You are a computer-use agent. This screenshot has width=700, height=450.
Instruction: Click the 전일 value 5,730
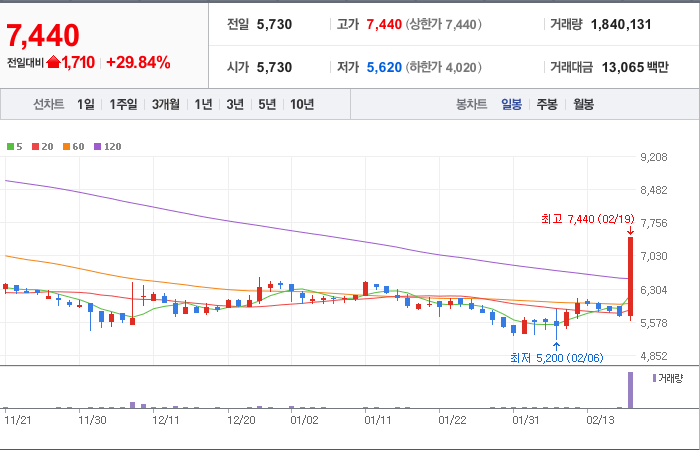[274, 24]
